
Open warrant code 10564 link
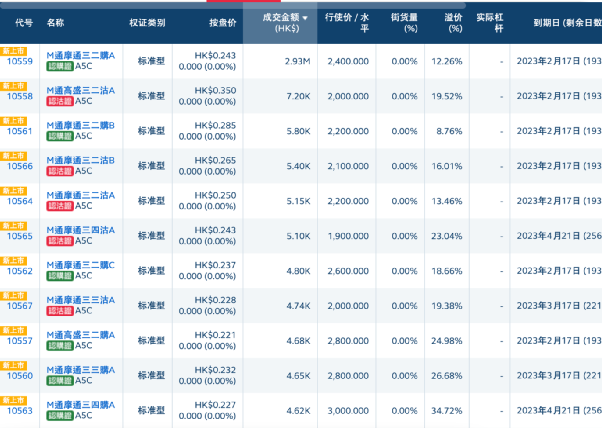20,200
